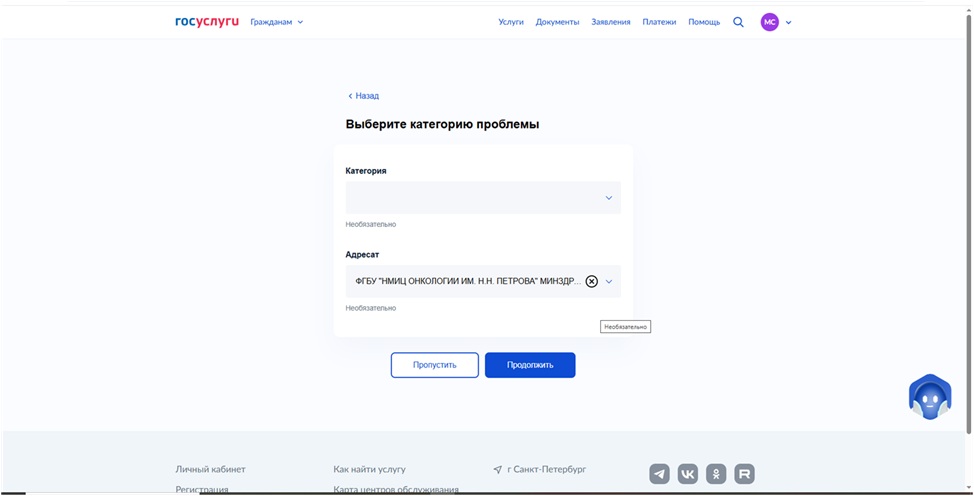Image resolution: width=974 pixels, height=496 pixels.
Task: Expand the Адресат dropdown chevron
Action: click(x=609, y=282)
